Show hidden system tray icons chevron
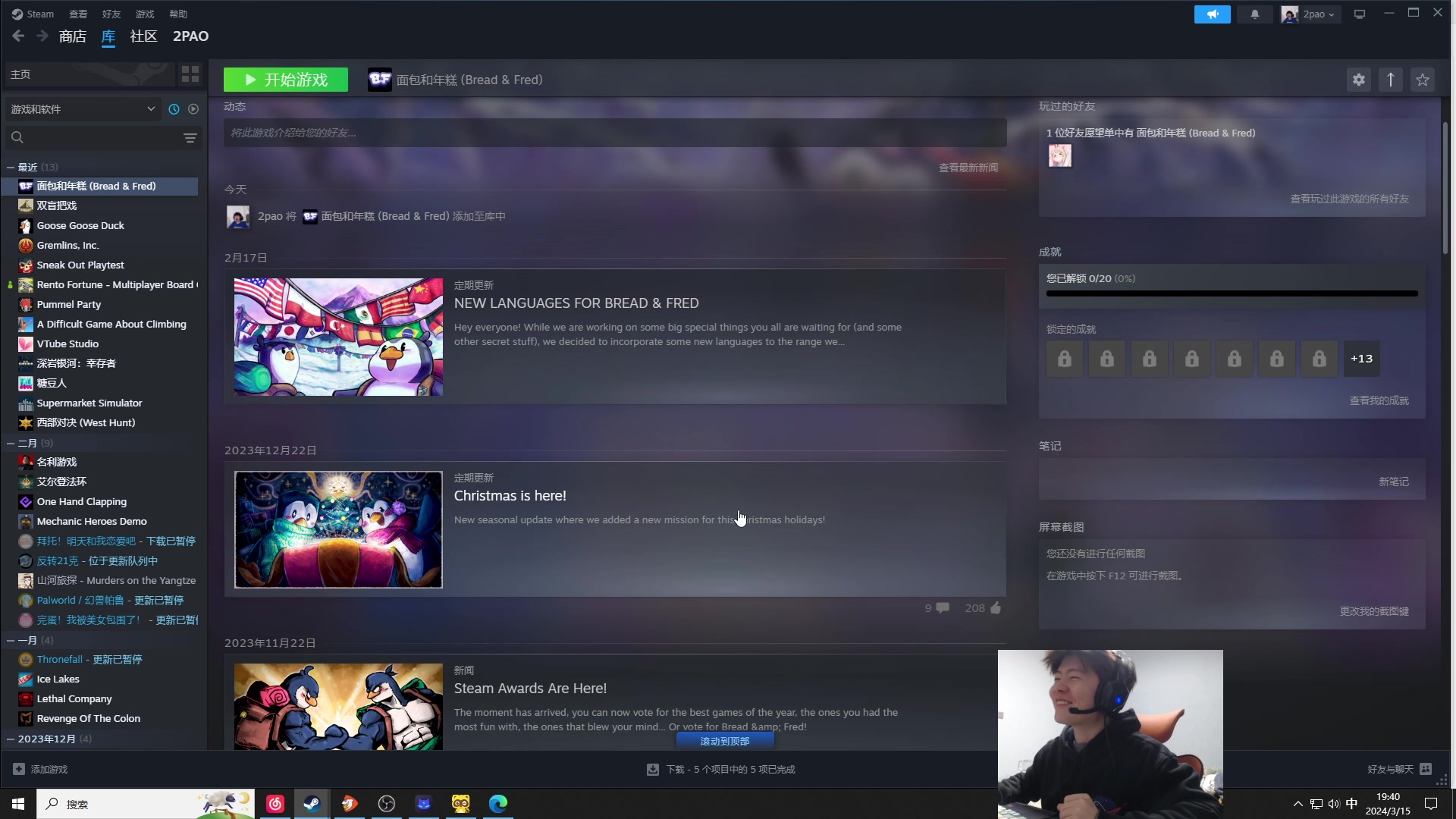Screen dimensions: 1456x819 coord(1298,804)
